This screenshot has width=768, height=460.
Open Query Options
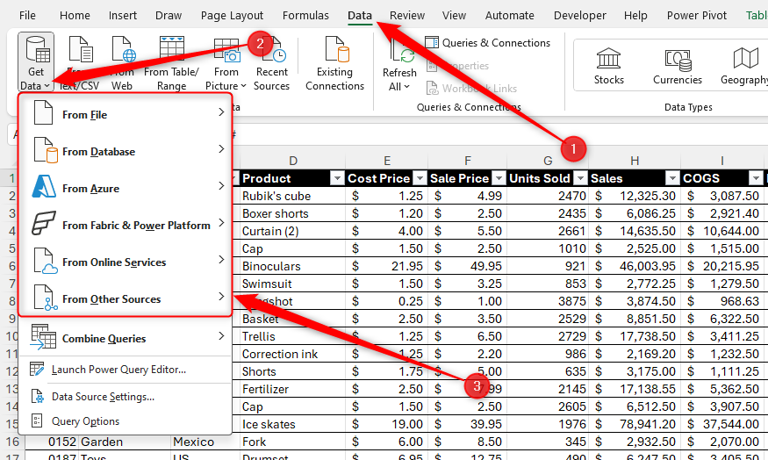pyautogui.click(x=125, y=421)
